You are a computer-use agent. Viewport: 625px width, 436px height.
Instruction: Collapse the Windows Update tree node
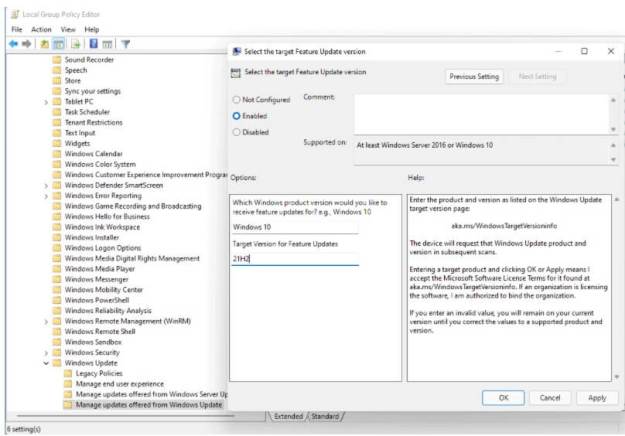coord(46,363)
